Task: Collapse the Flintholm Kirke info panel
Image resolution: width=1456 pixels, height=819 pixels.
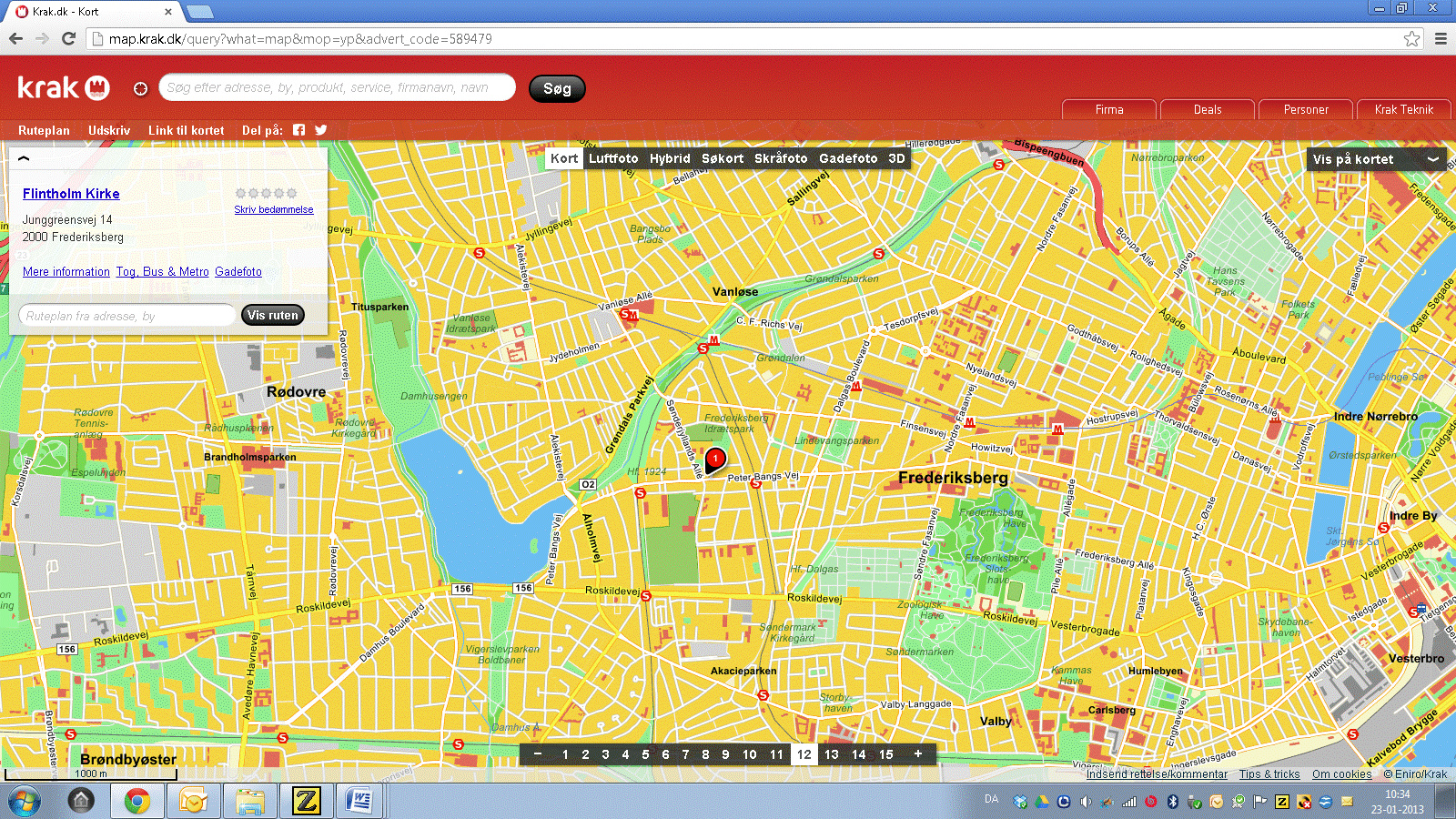Action: point(24,158)
